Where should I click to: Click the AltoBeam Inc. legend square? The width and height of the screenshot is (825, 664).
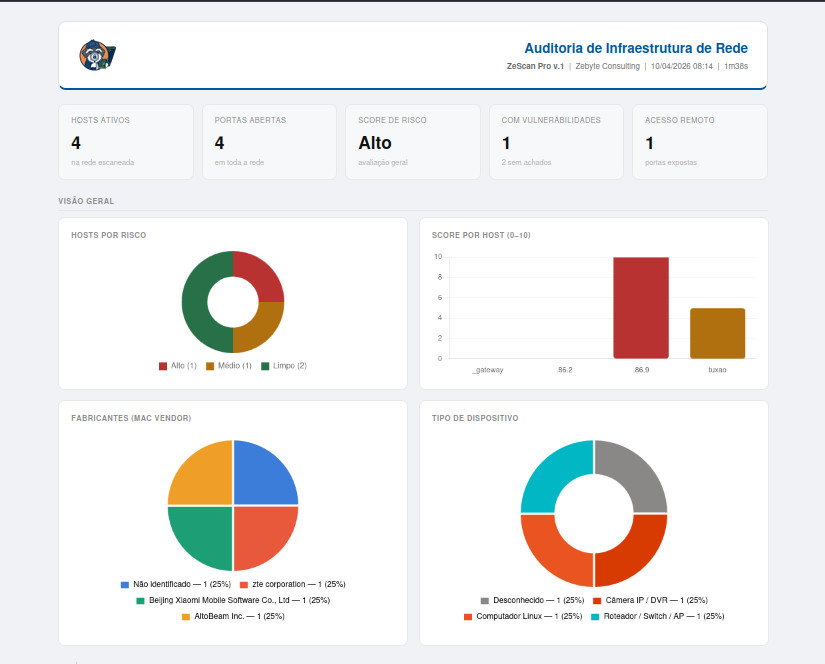[184, 617]
